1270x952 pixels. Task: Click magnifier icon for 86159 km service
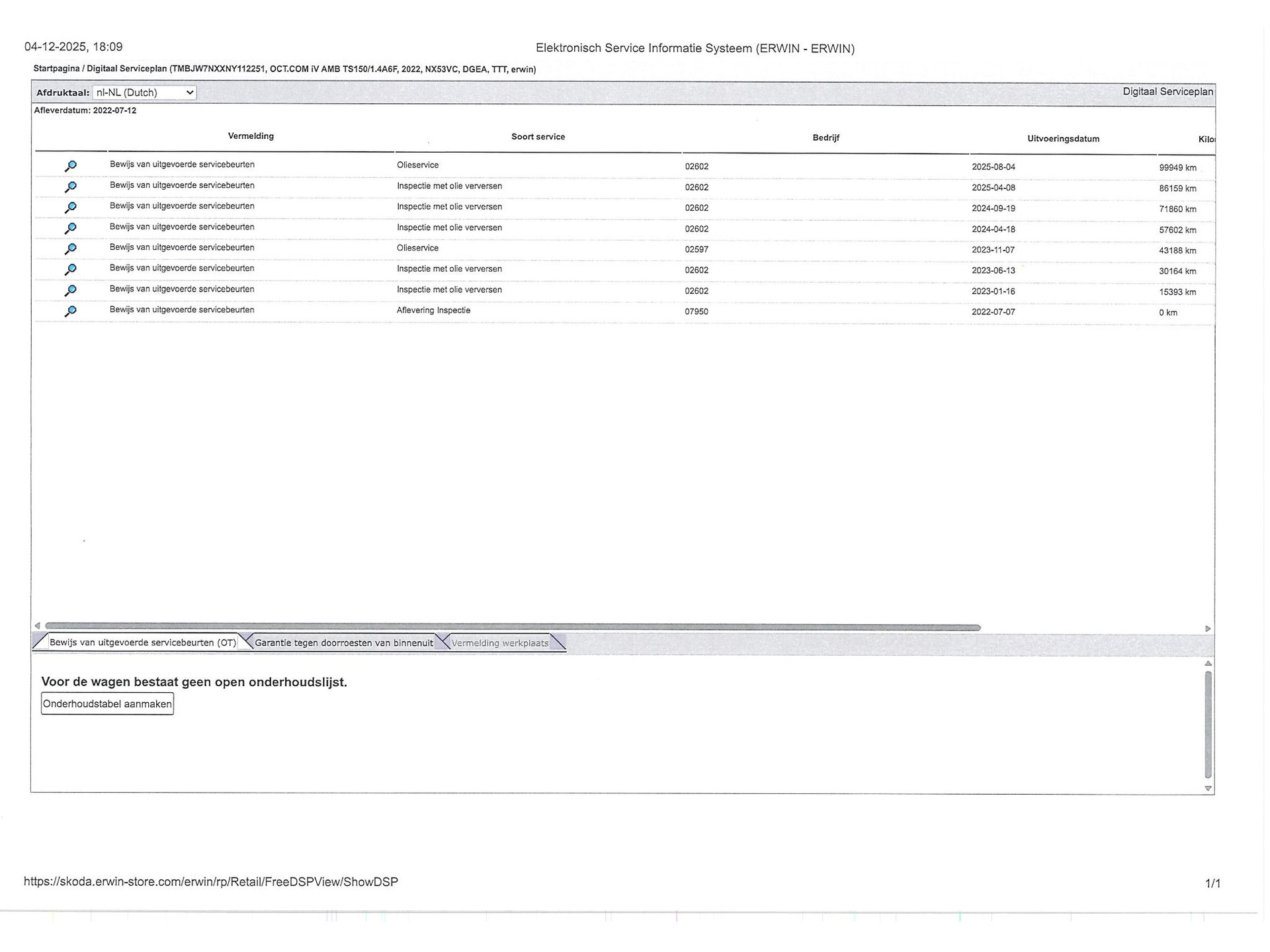click(71, 187)
